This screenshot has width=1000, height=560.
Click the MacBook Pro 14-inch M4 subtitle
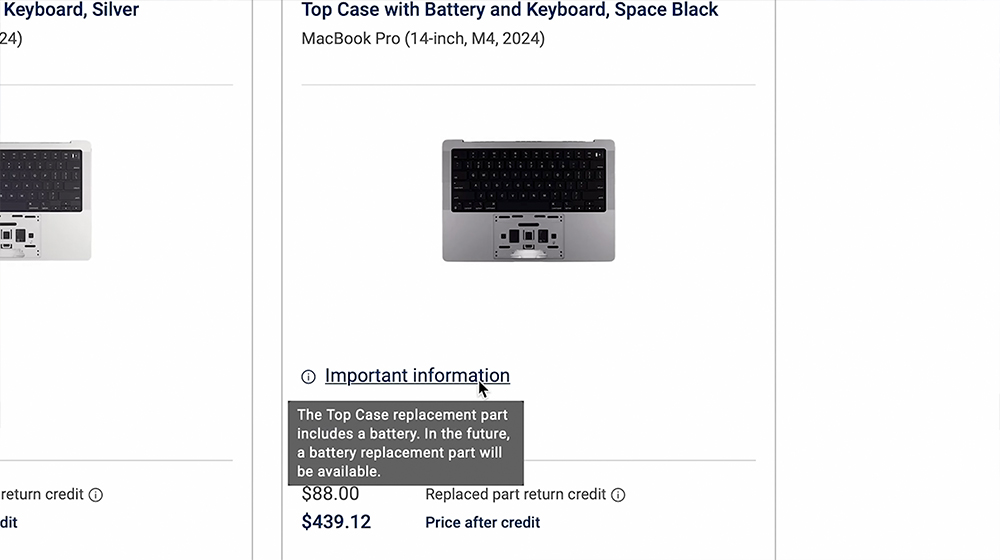(x=423, y=39)
